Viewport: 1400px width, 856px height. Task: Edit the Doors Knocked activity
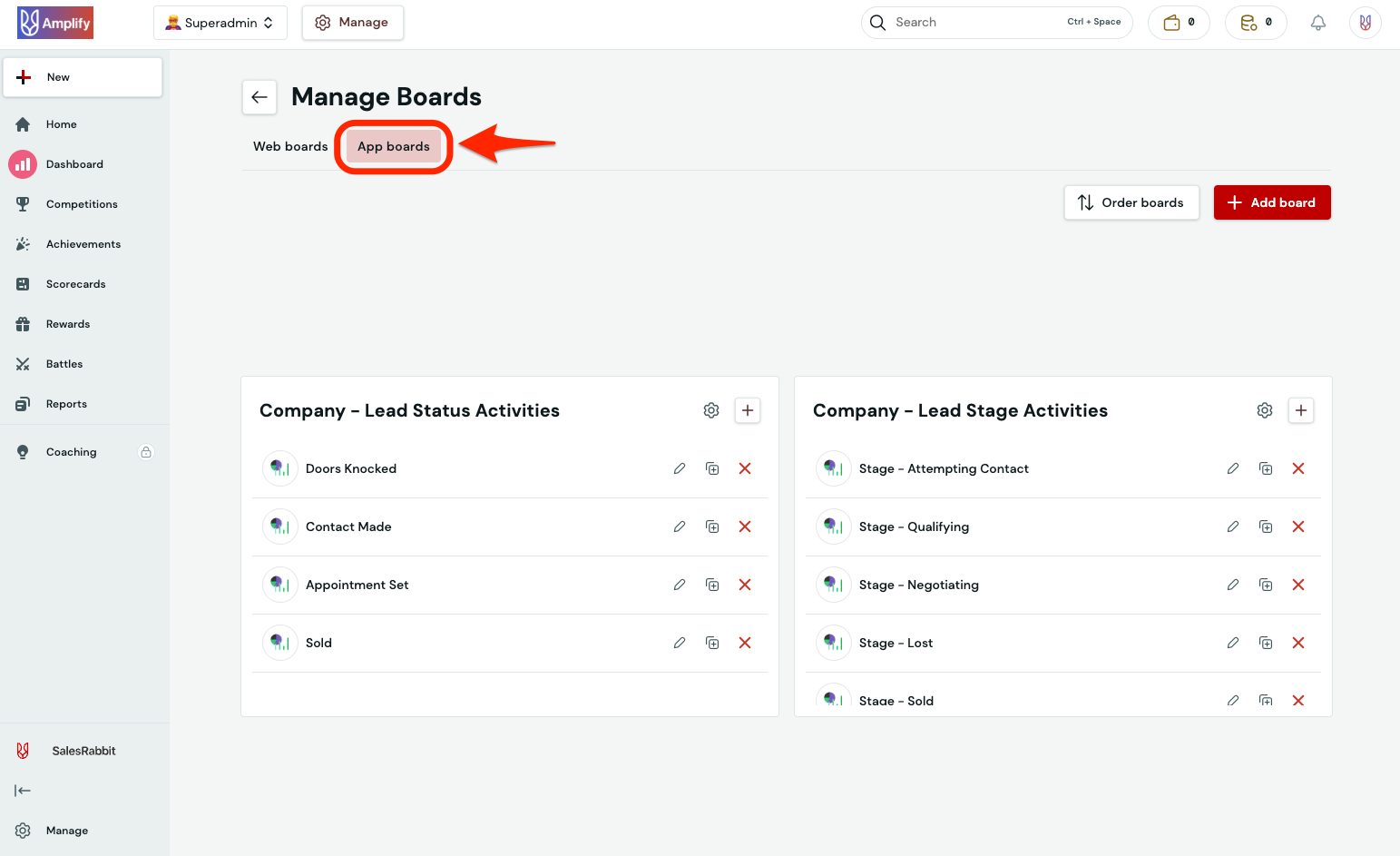point(679,468)
